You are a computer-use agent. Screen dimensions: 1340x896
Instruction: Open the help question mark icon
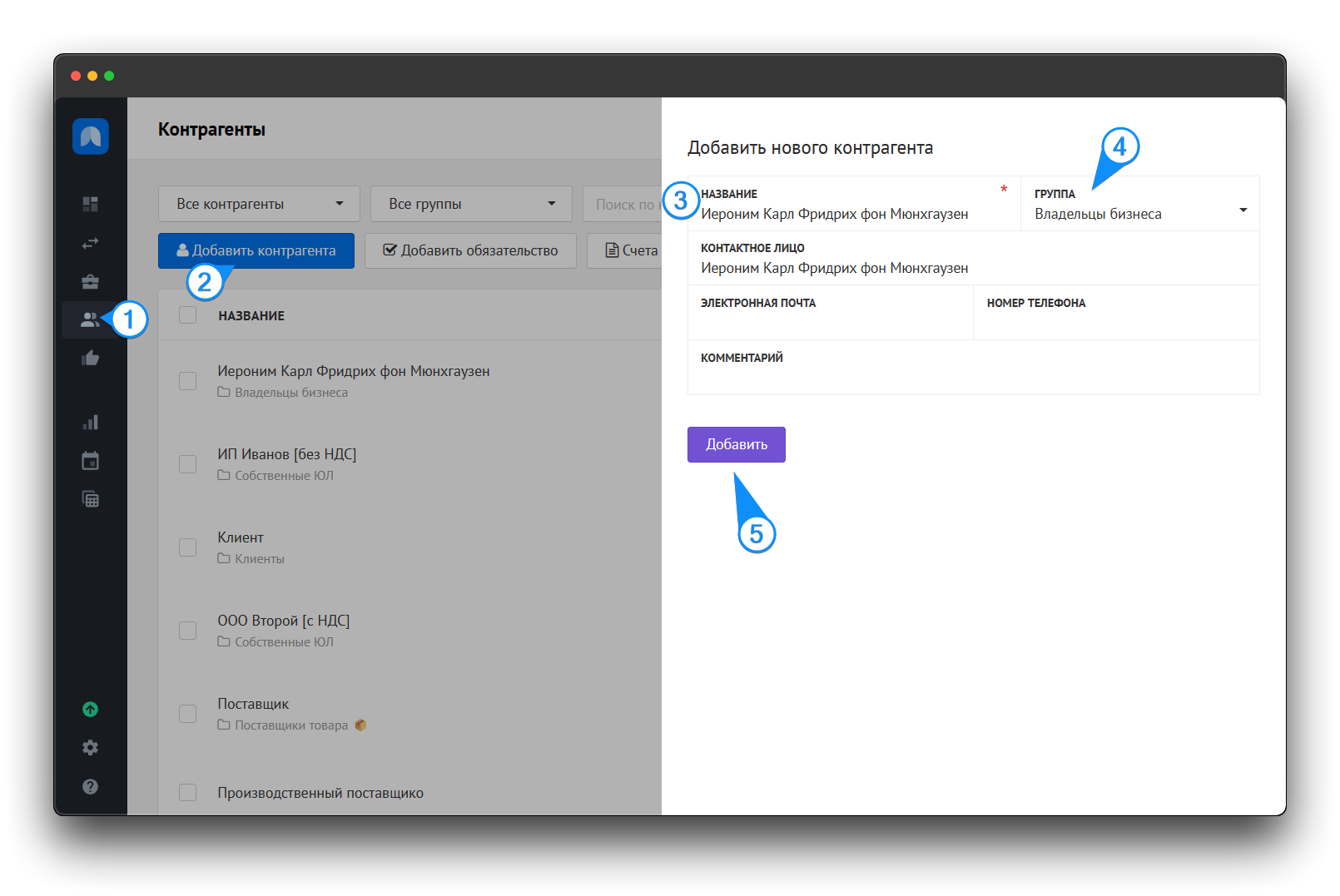[x=91, y=787]
